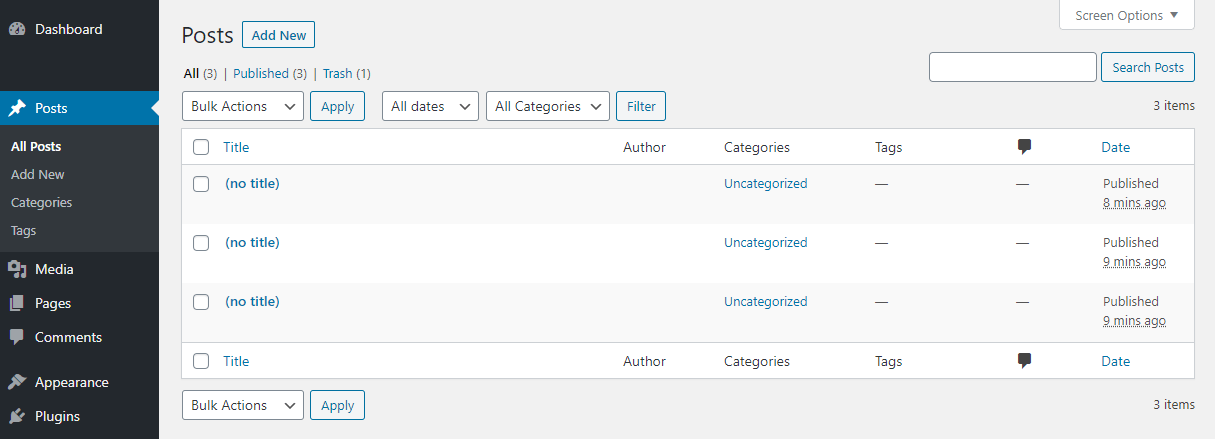This screenshot has height=439, width=1215.
Task: Click the Dashboard gauge icon in sidebar
Action: [17, 29]
